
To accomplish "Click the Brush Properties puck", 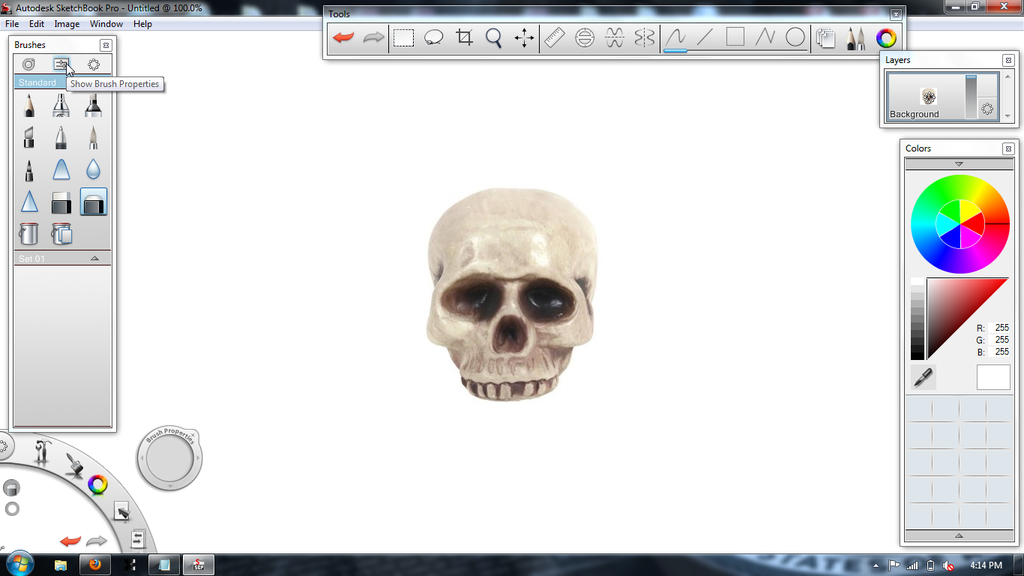I will (169, 460).
